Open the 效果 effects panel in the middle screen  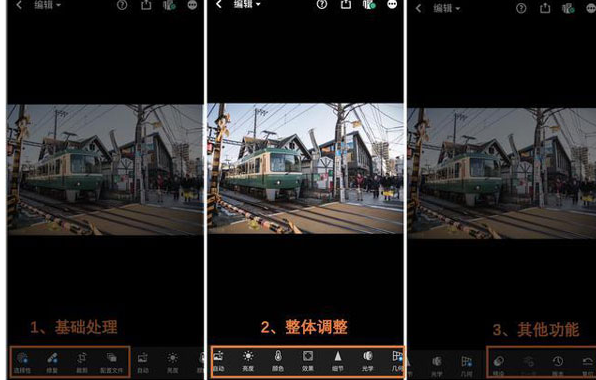[x=308, y=361]
